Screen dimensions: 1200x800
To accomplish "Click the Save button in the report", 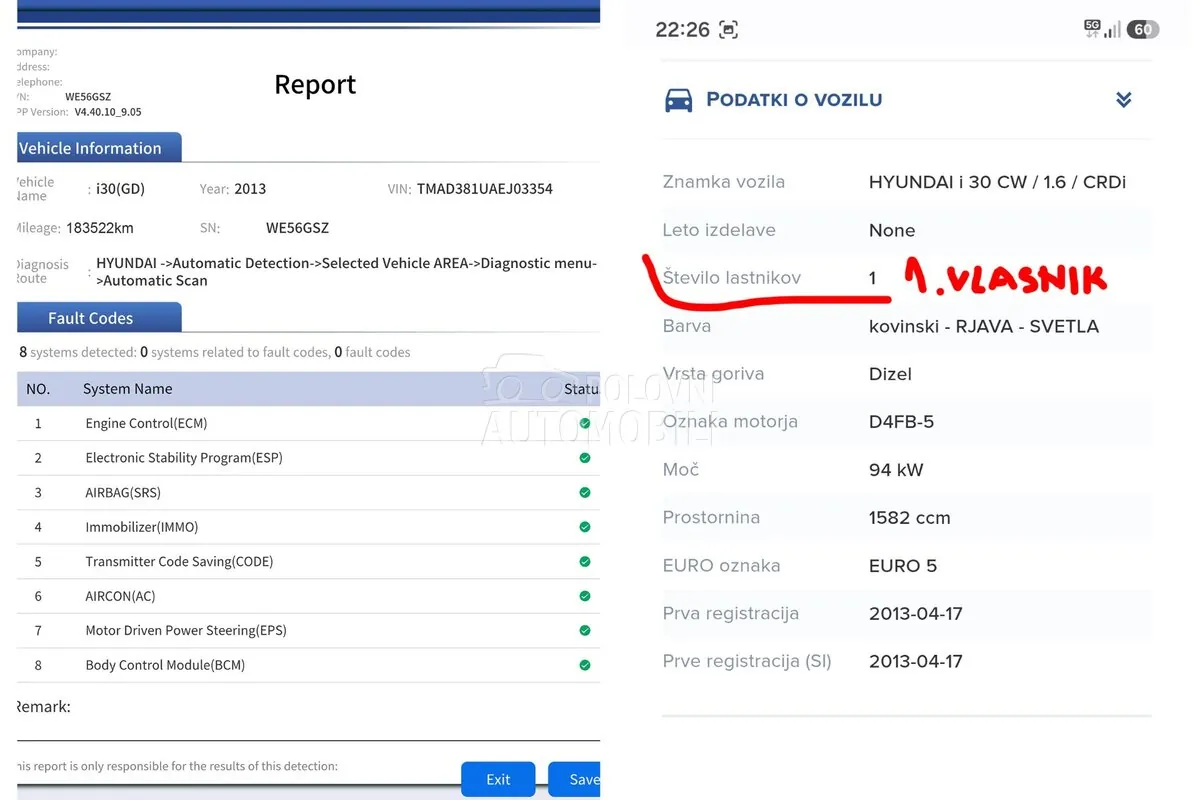I will click(575, 780).
